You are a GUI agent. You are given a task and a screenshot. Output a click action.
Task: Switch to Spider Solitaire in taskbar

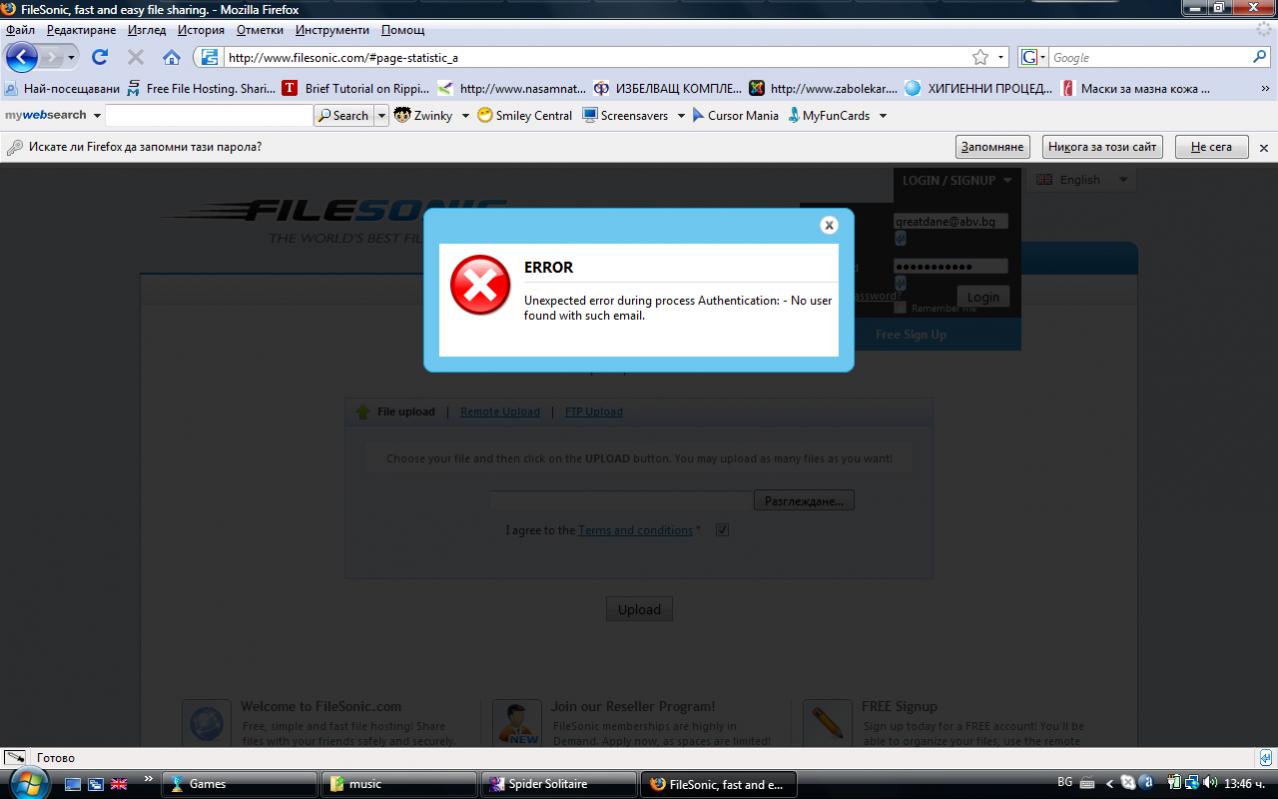pyautogui.click(x=559, y=784)
